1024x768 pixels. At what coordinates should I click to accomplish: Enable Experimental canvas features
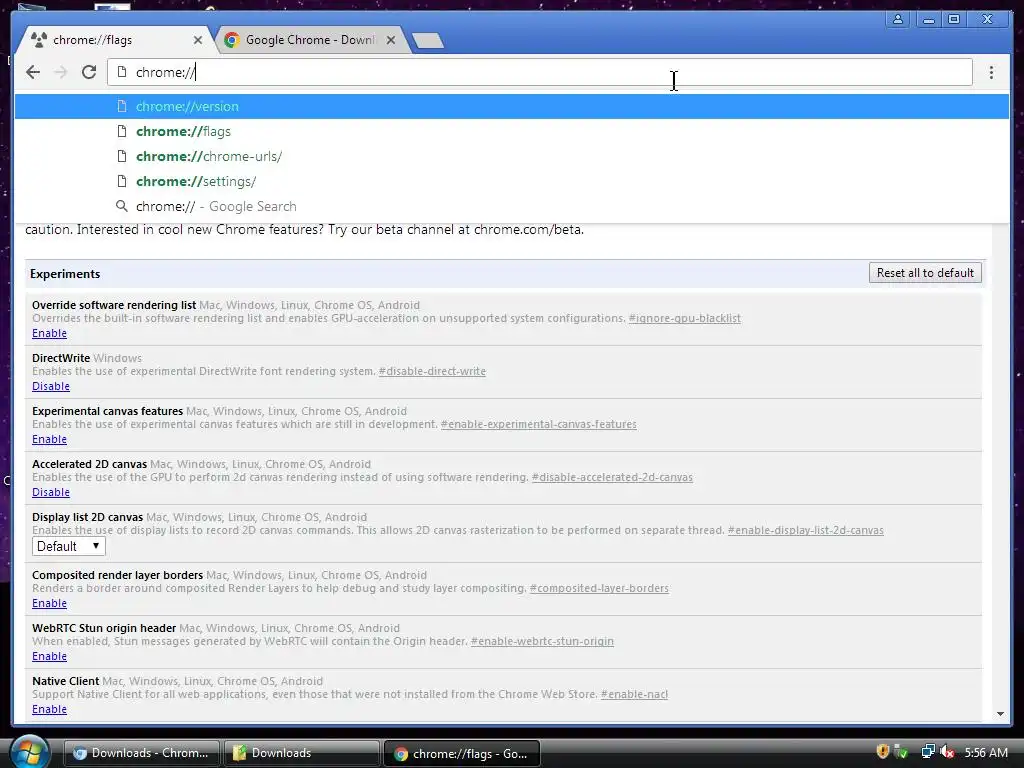coord(49,439)
